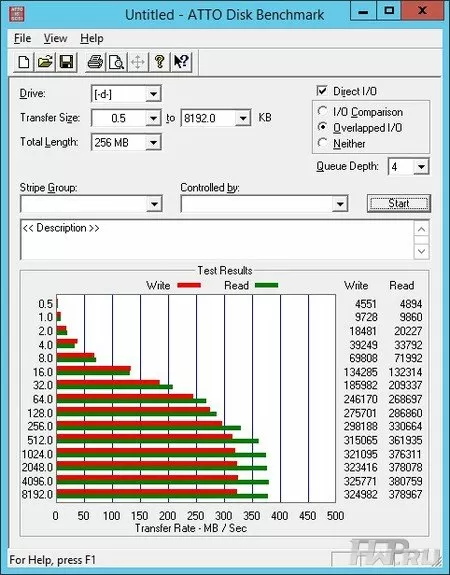450x575 pixels.
Task: Click the Transfer Rate - MB / Sec axis label
Action: click(x=191, y=528)
